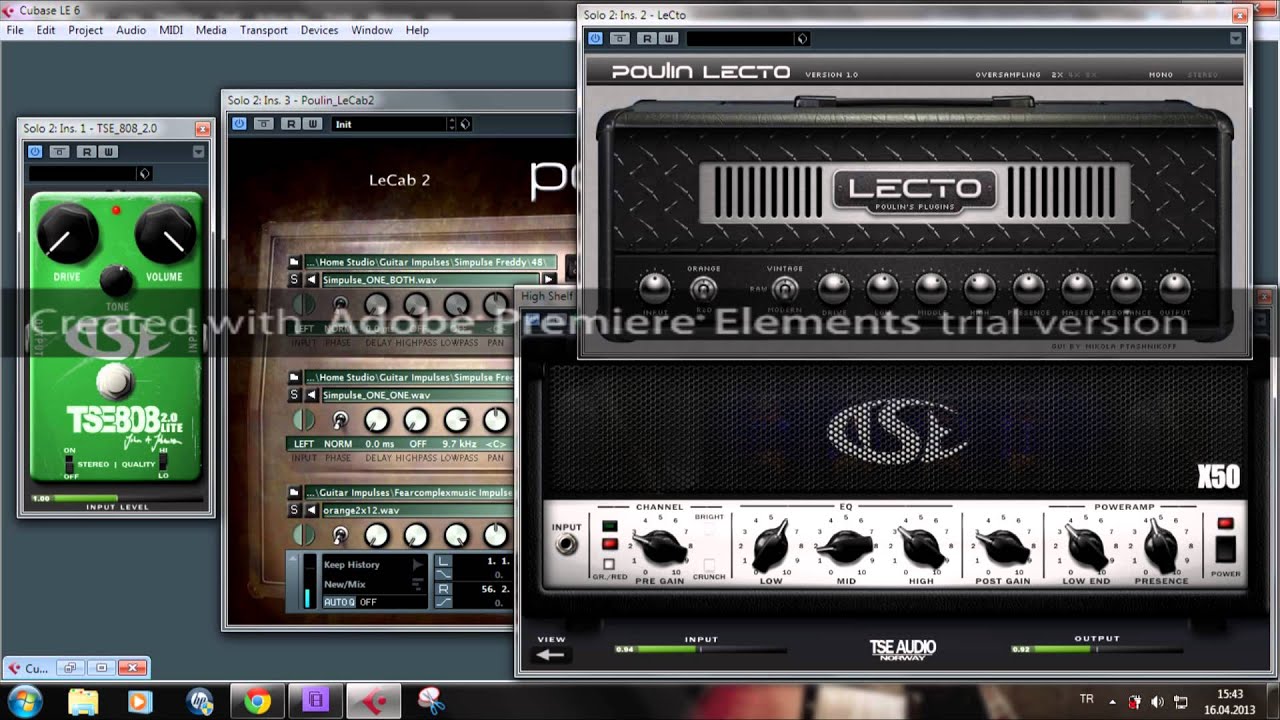Click the TSE808 Tone knob
This screenshot has width=1280, height=720.
click(x=116, y=281)
